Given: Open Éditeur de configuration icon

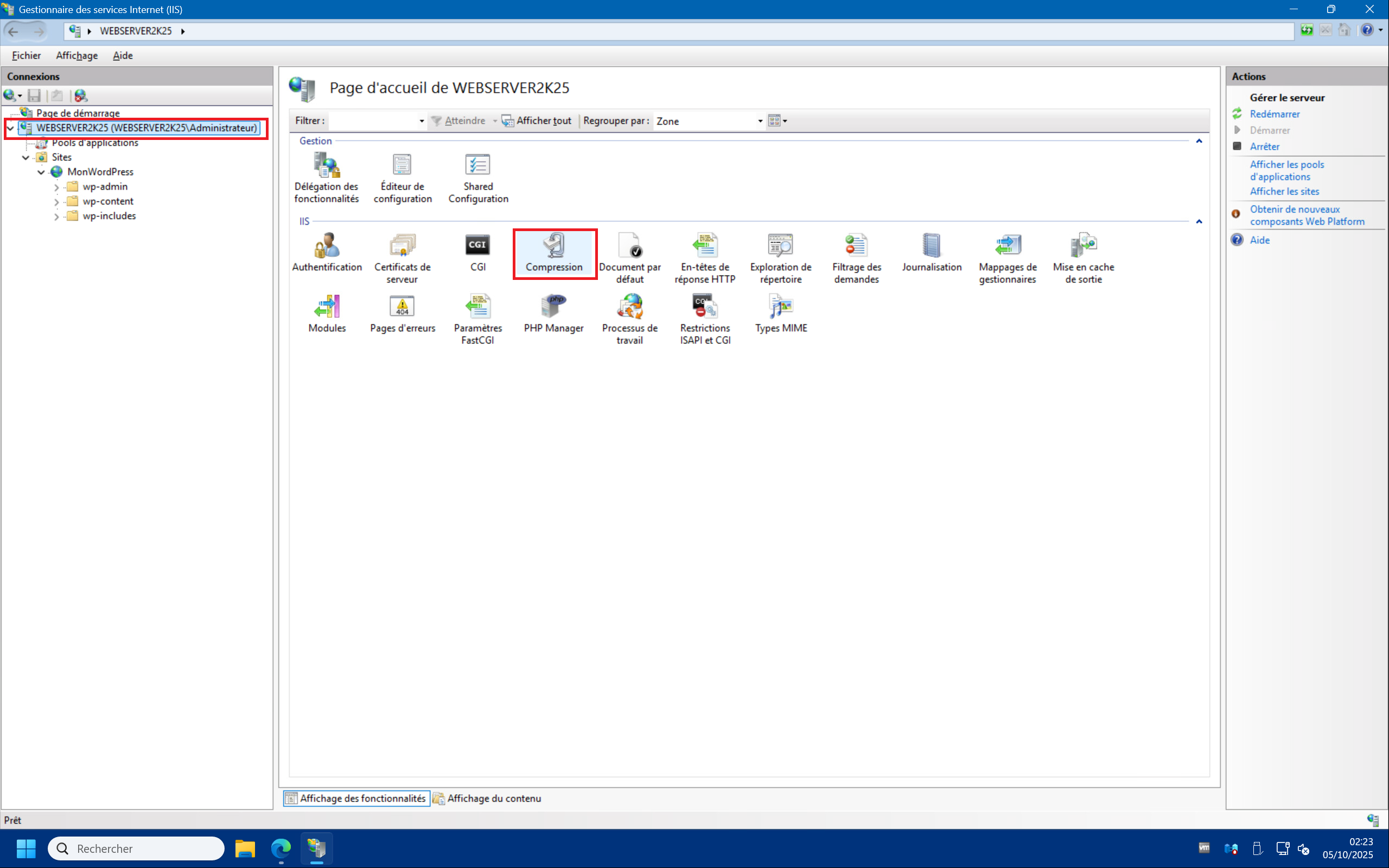Looking at the screenshot, I should (403, 177).
